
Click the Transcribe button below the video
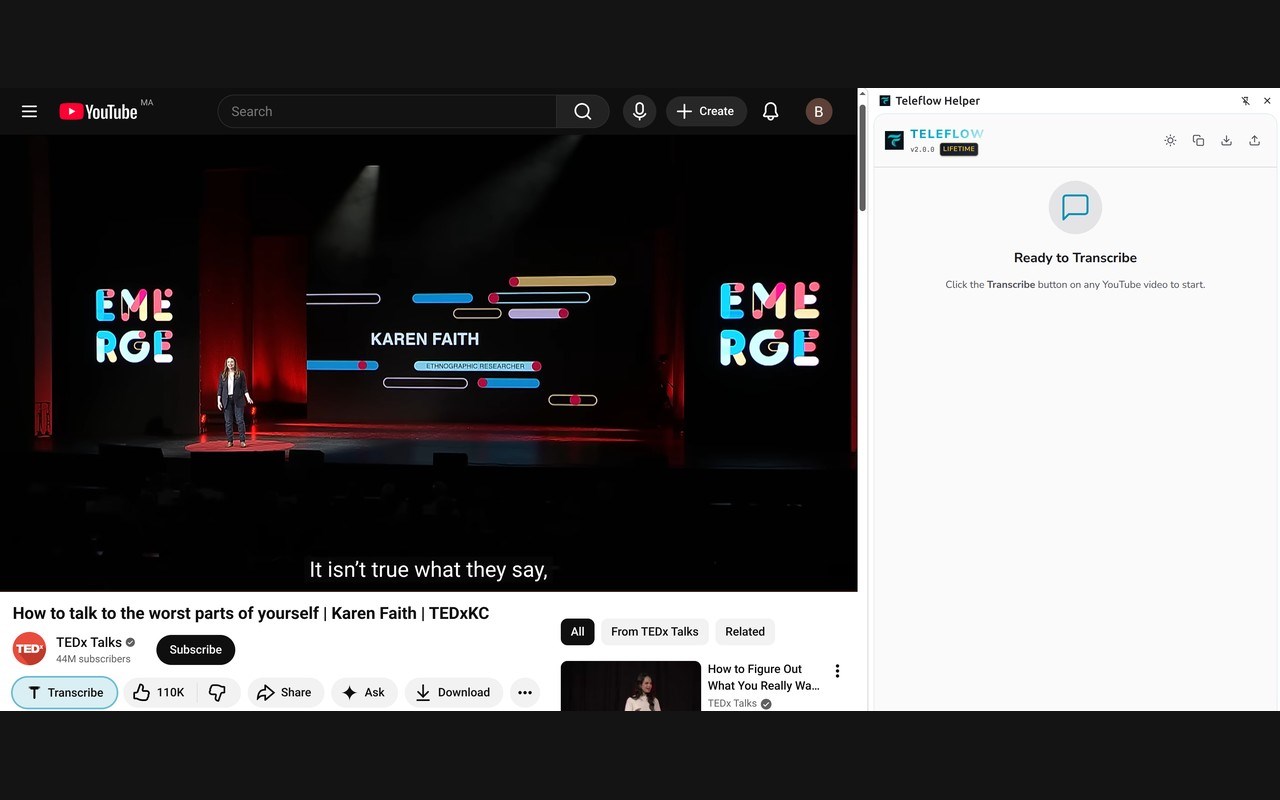pyautogui.click(x=65, y=692)
